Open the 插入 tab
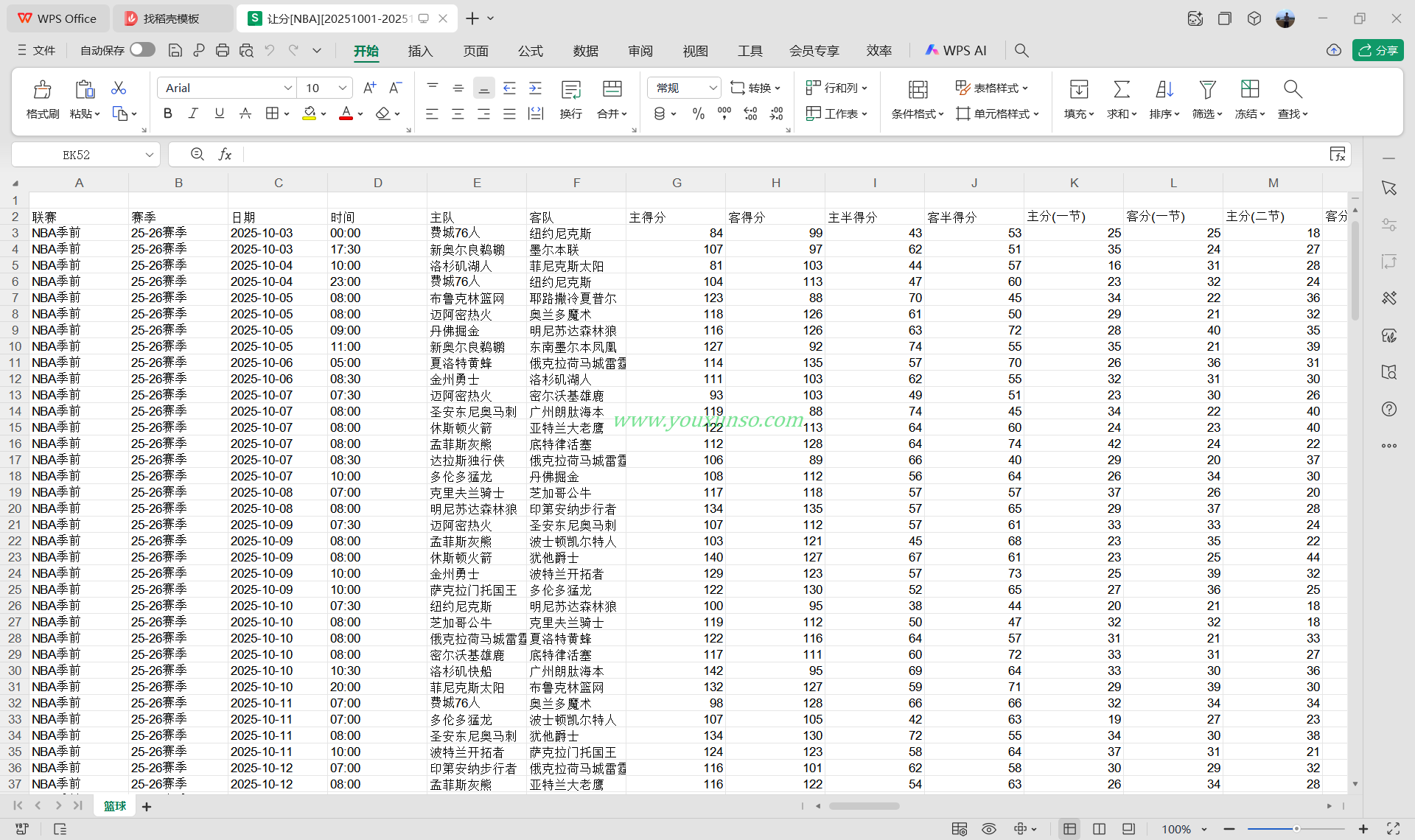The height and width of the screenshot is (840, 1415). (420, 50)
